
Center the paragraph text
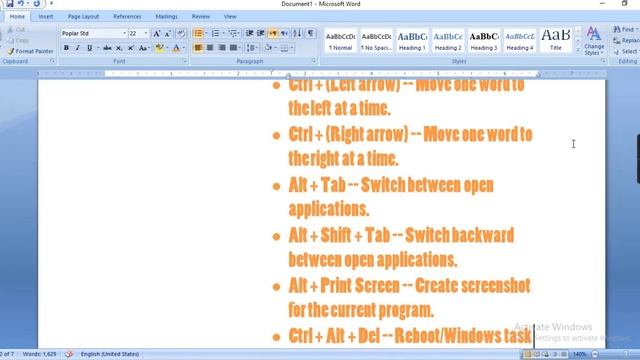click(210, 48)
